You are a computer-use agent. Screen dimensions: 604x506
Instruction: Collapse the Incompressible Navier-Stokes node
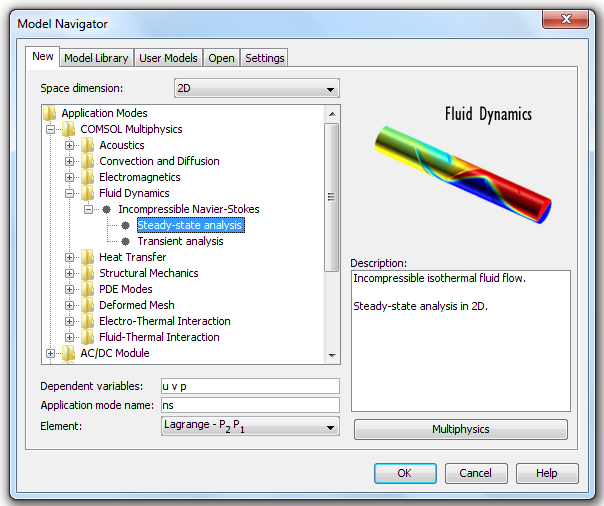[x=89, y=209]
